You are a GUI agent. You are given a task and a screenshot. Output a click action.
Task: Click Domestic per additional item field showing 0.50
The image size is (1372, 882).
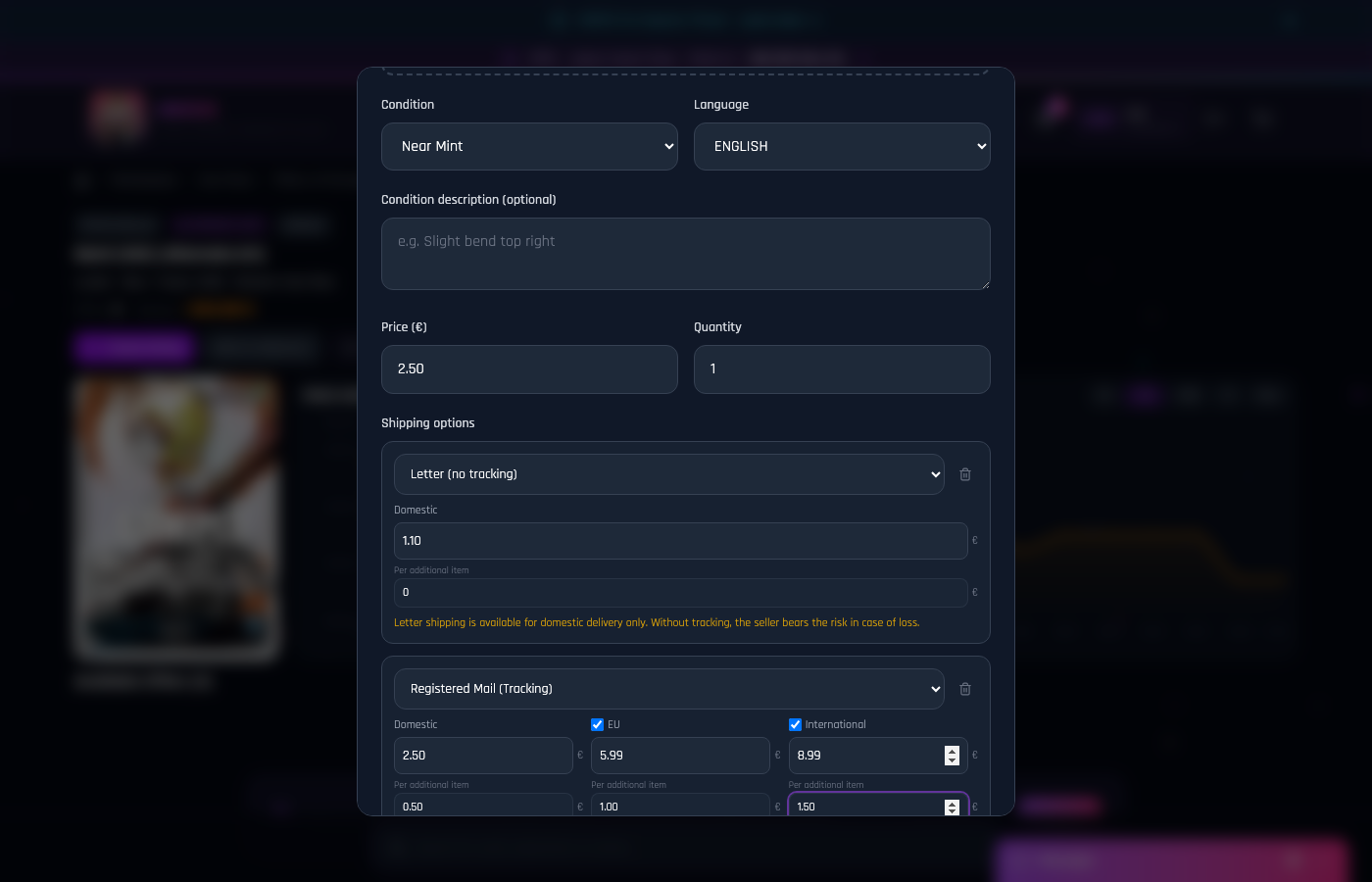coord(483,806)
